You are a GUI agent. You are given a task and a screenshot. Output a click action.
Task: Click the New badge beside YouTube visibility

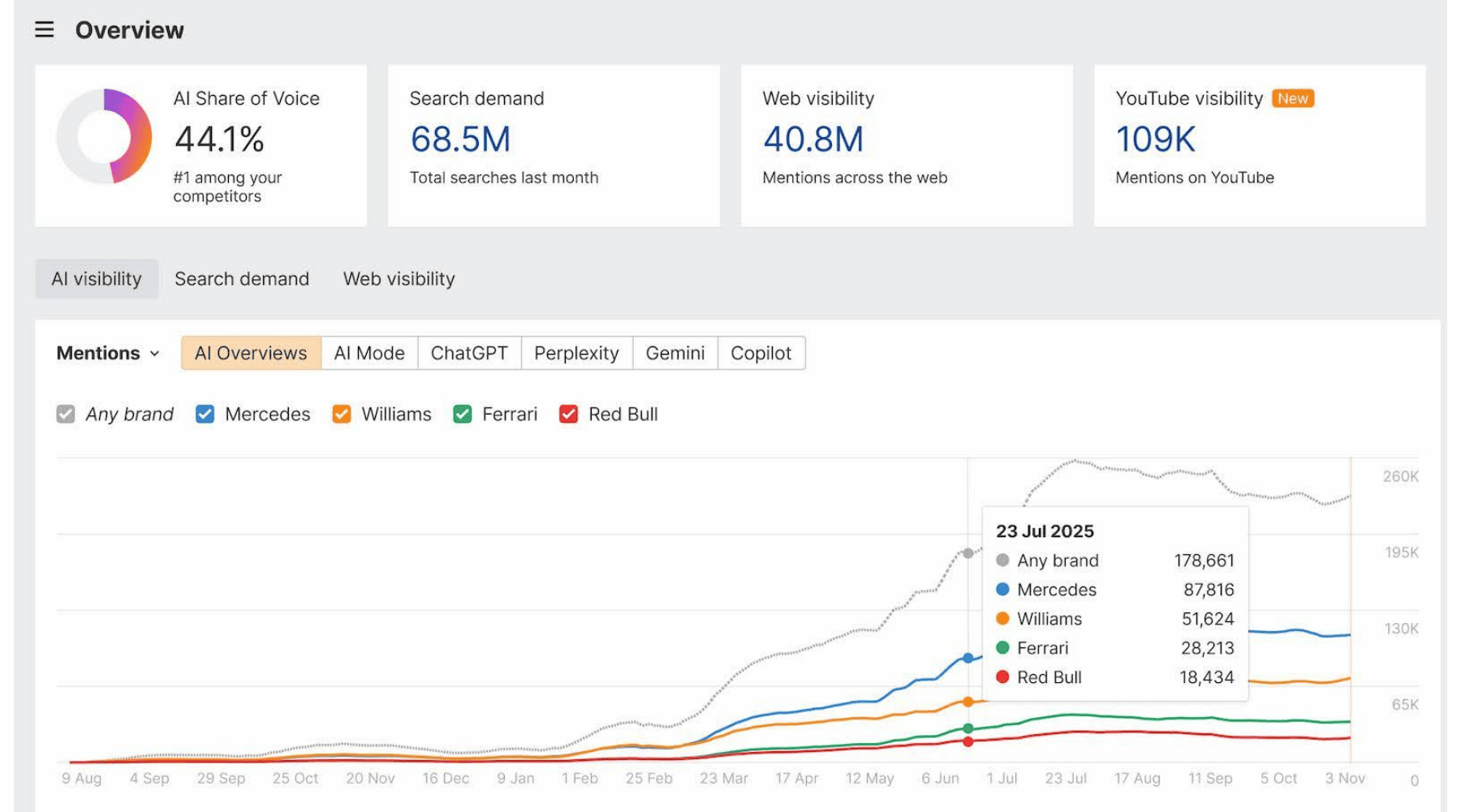pyautogui.click(x=1292, y=98)
